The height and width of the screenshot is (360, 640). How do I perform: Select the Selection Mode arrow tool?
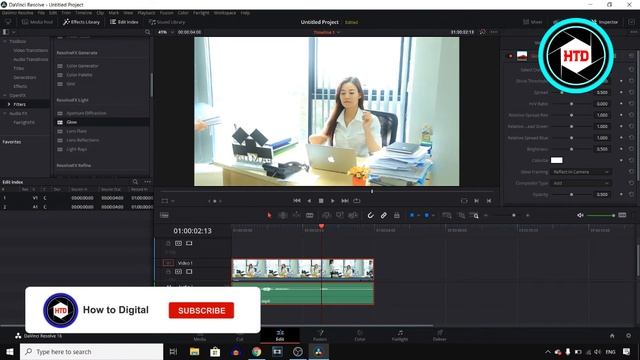(269, 215)
